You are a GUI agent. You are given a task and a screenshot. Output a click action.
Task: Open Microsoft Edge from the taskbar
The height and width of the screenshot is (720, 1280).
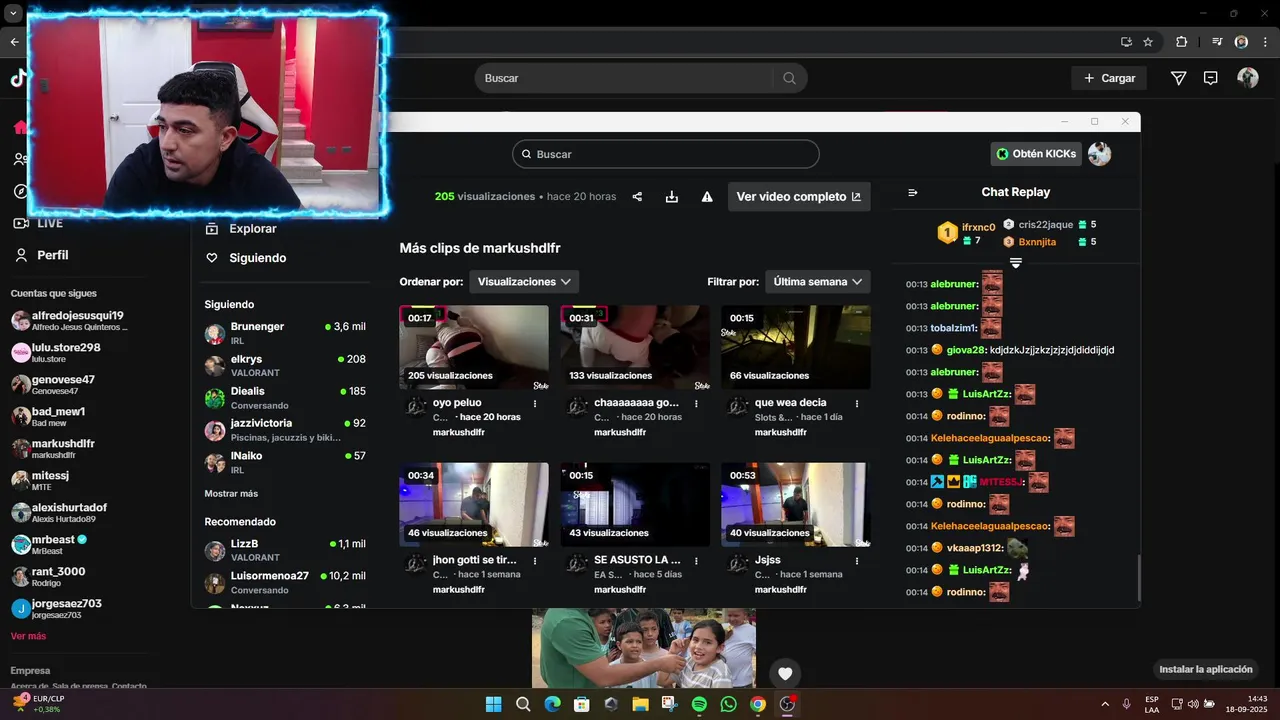(552, 704)
